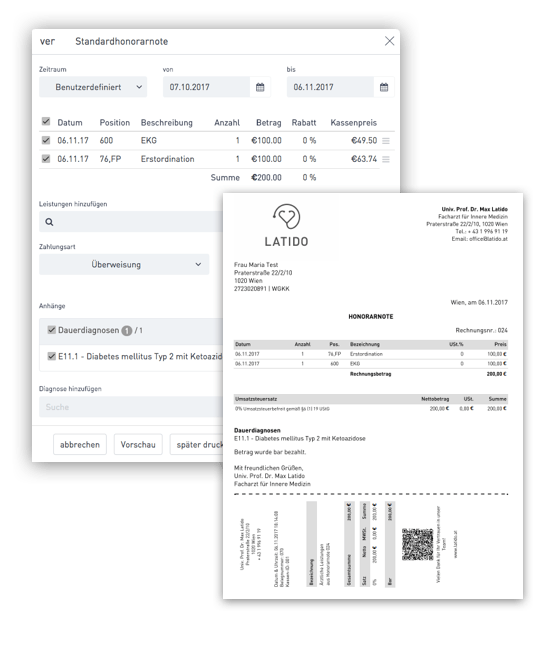Click the abbrechen button
Viewport: 560px width, 646px height.
80,445
